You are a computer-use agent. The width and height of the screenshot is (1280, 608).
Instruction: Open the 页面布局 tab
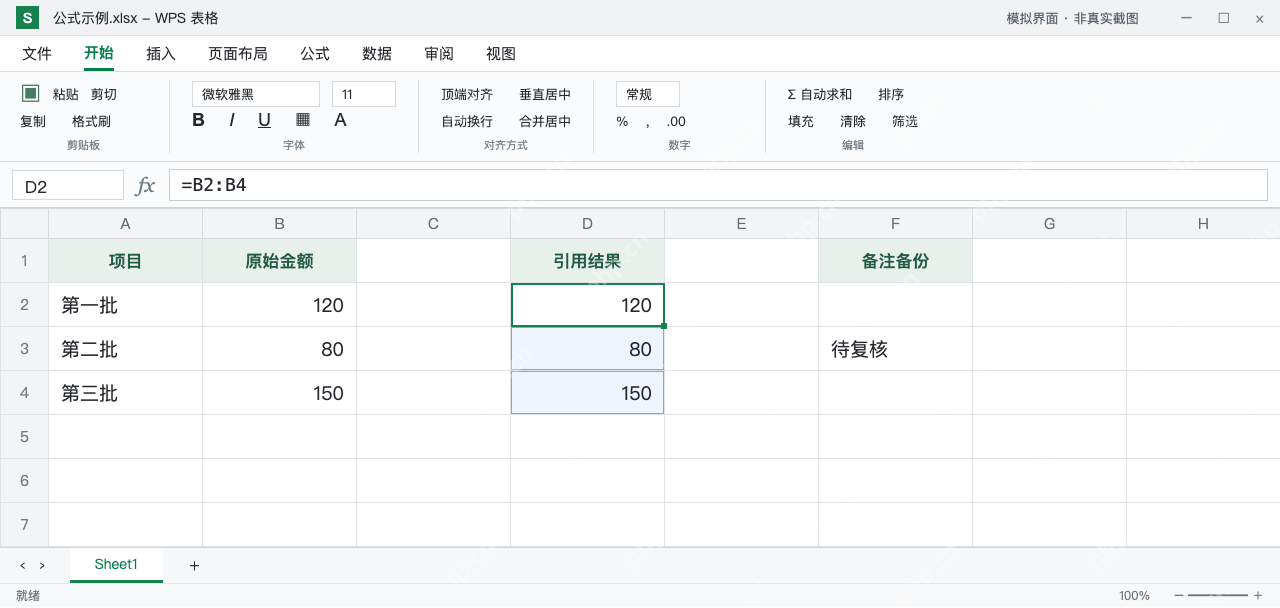pos(238,54)
